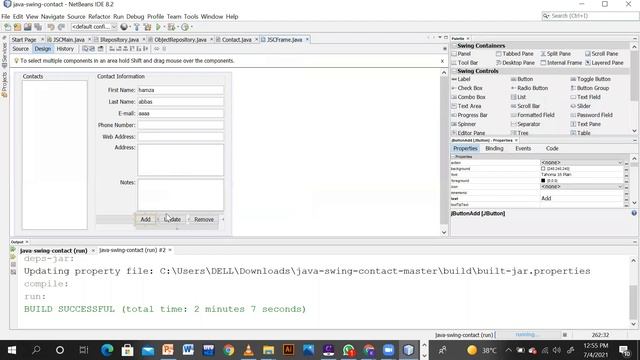Click the Debug Project toolbar icon
The width and height of the screenshot is (640, 360).
171,27
